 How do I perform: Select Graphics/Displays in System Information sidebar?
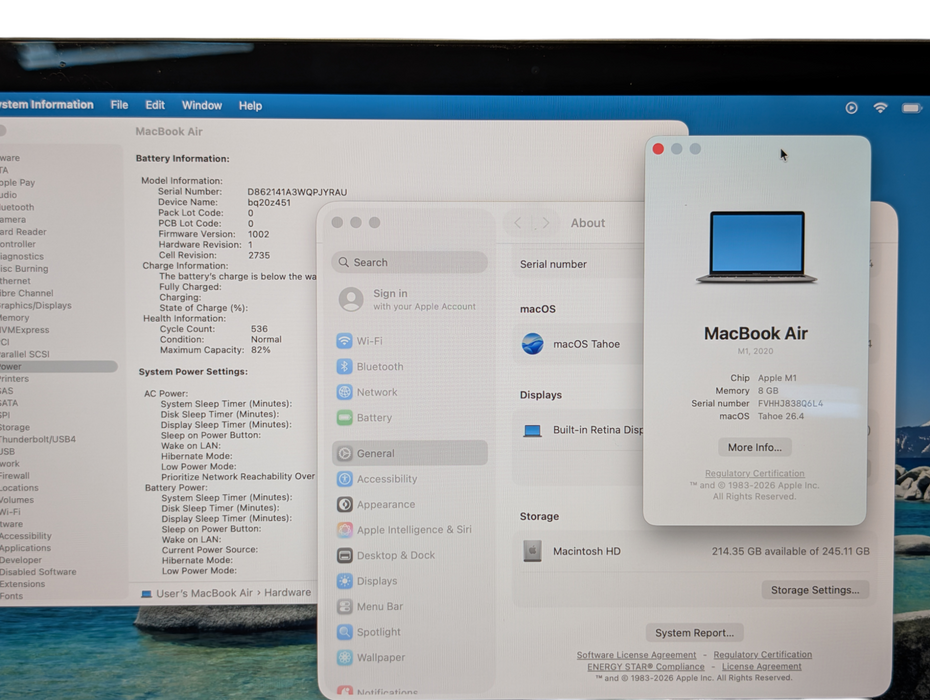36,306
